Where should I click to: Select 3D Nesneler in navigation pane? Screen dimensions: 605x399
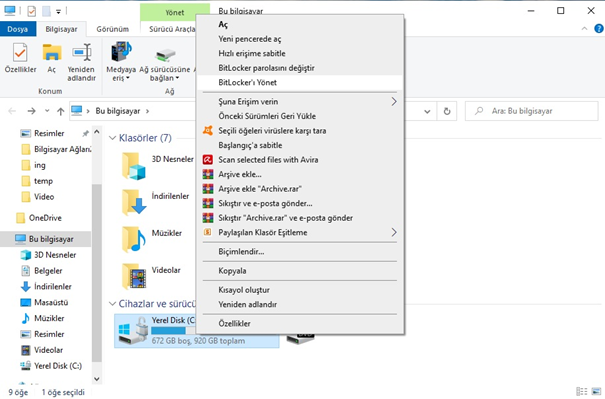48,255
